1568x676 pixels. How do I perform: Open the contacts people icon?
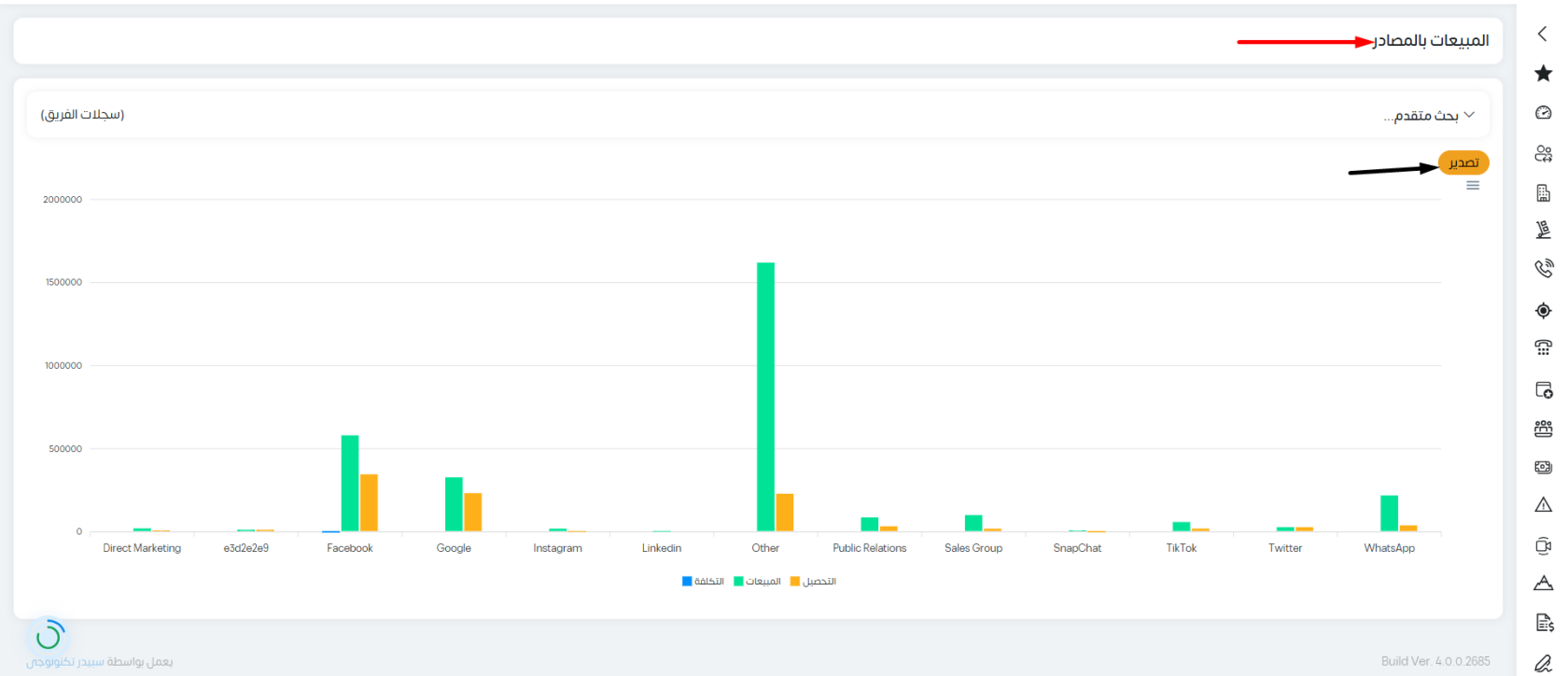[x=1543, y=153]
